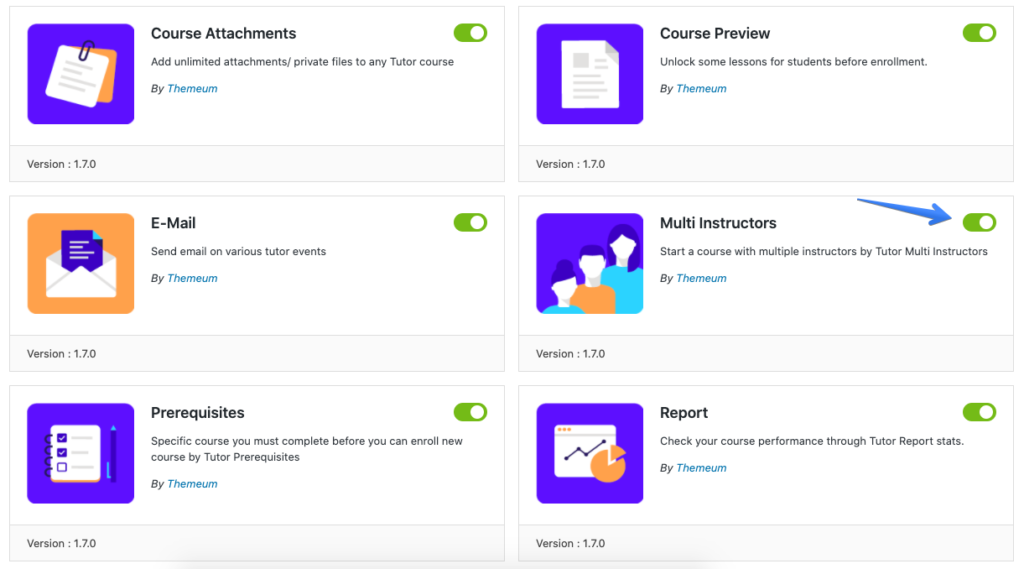Switch off the Prerequisites add-on
This screenshot has height=569, width=1024.
point(470,412)
